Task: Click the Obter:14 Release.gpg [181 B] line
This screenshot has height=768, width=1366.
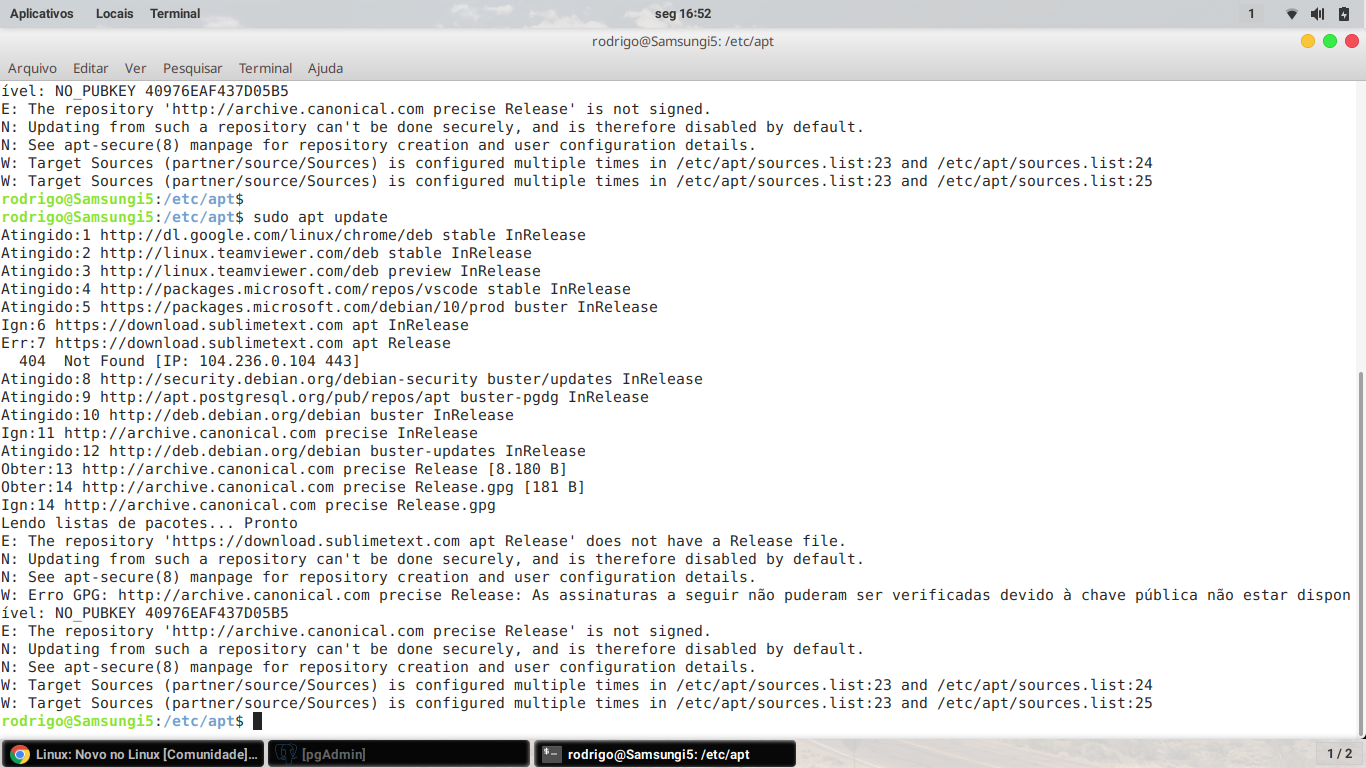Action: 293,487
